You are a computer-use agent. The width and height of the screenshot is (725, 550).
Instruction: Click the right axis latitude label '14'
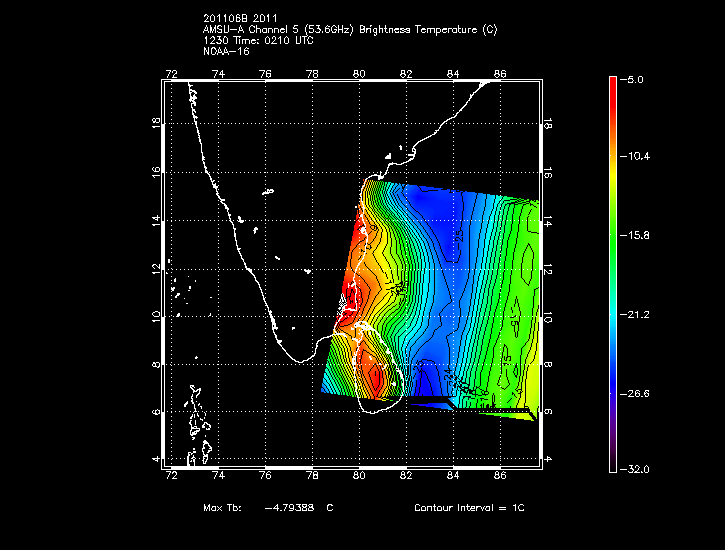(x=547, y=222)
